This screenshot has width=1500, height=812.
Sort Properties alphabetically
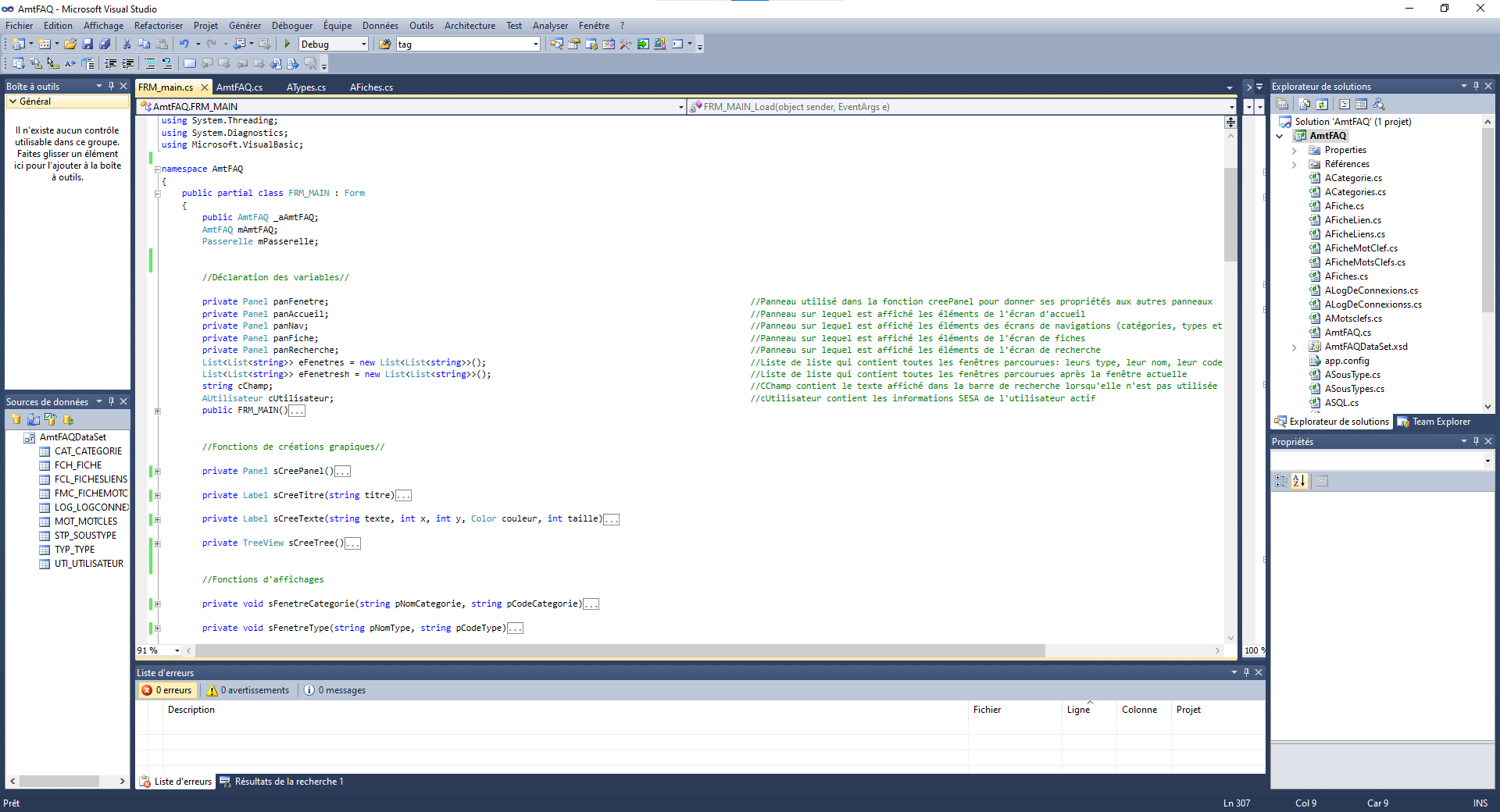click(x=1299, y=481)
